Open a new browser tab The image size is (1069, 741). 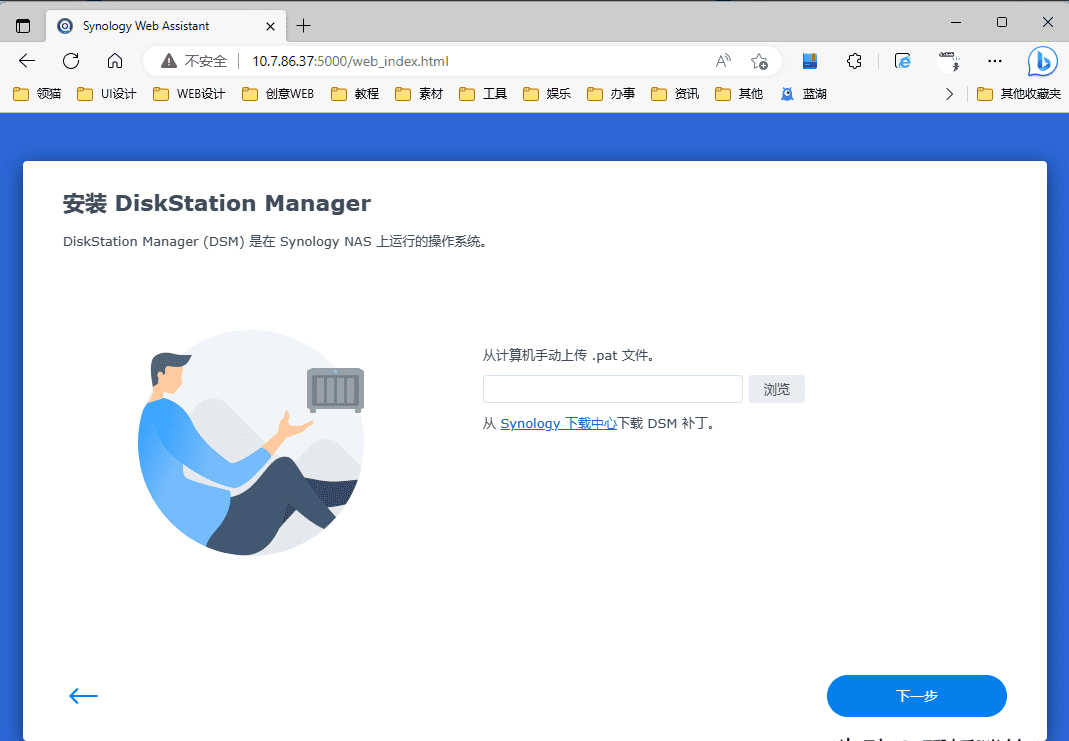(x=304, y=25)
